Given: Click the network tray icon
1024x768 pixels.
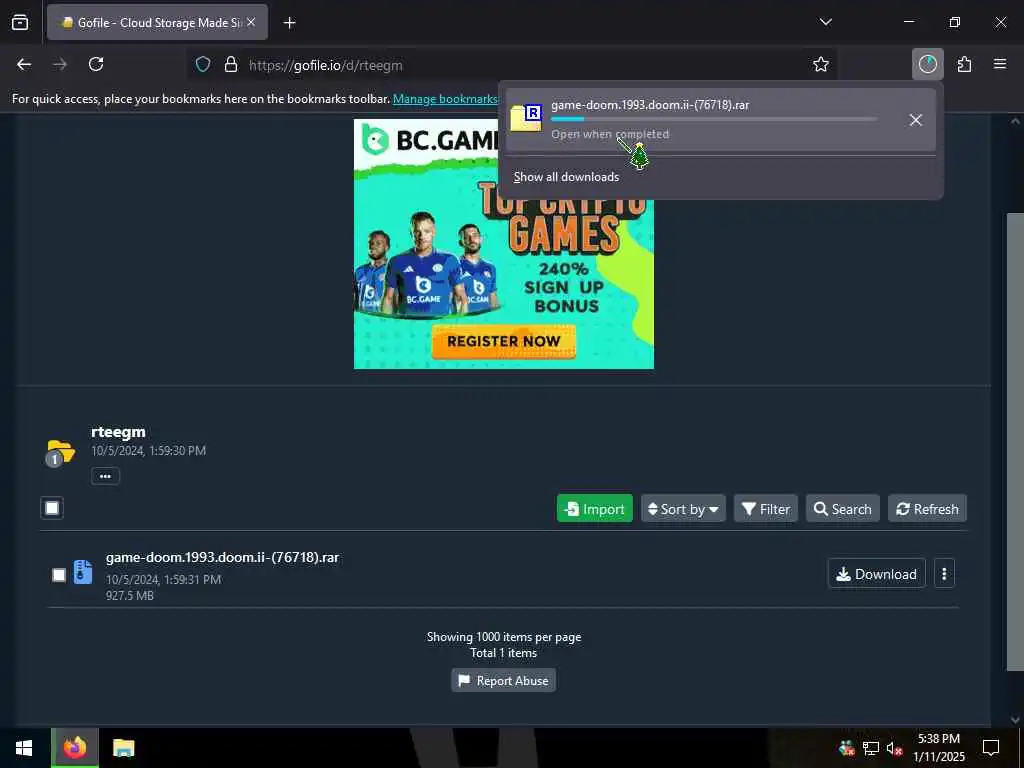Looking at the screenshot, I should point(871,748).
